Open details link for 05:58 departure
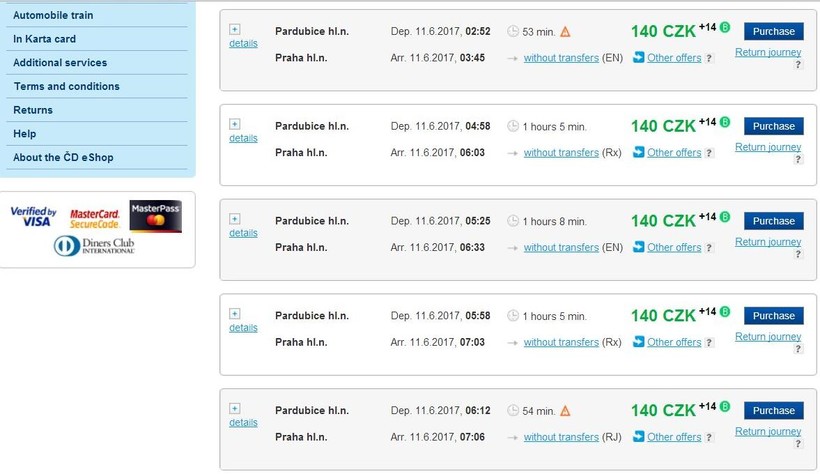 click(x=243, y=328)
